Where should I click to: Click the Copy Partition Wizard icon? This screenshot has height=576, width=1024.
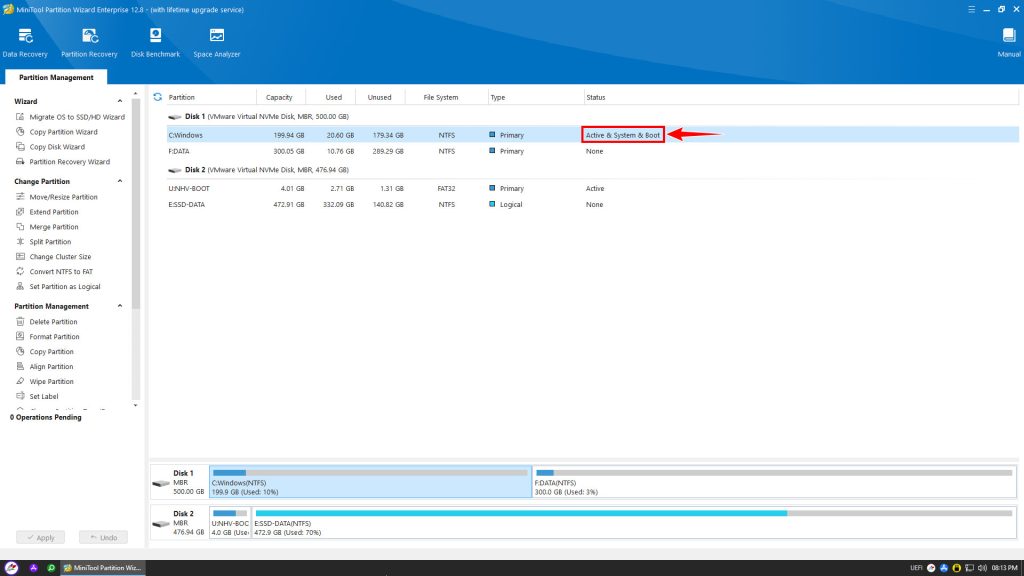[x=20, y=132]
